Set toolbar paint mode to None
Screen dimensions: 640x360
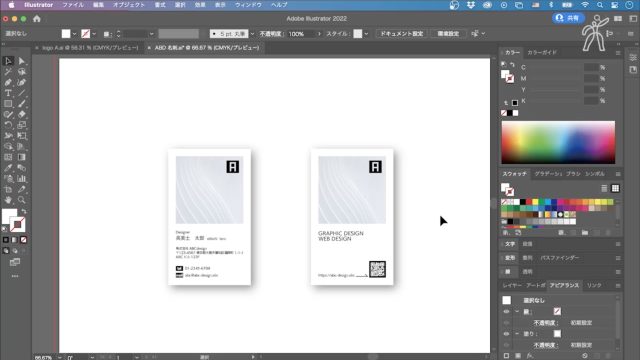[24, 240]
